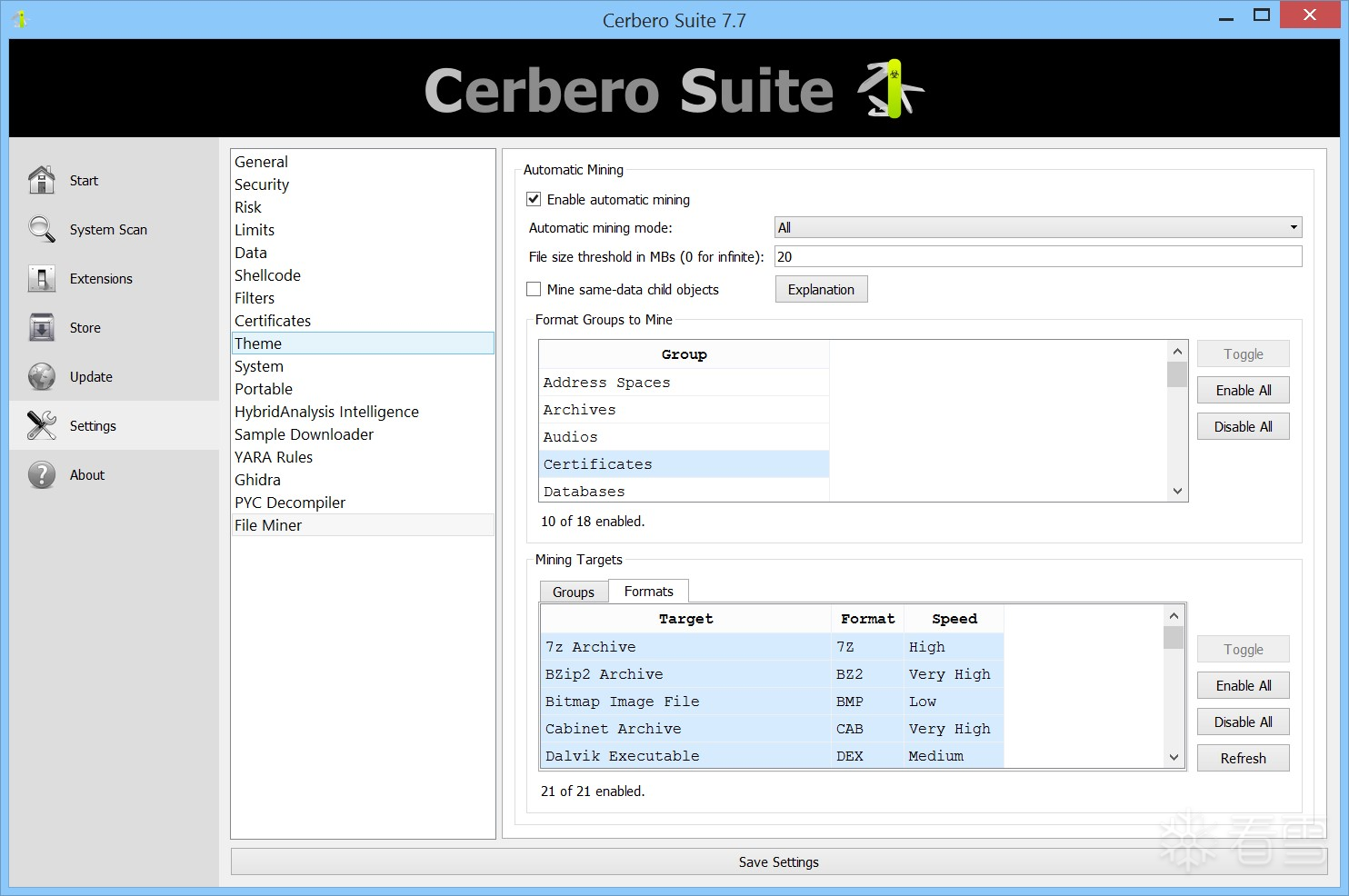Click the file size threshold input field
The height and width of the screenshot is (896, 1349).
1038,257
